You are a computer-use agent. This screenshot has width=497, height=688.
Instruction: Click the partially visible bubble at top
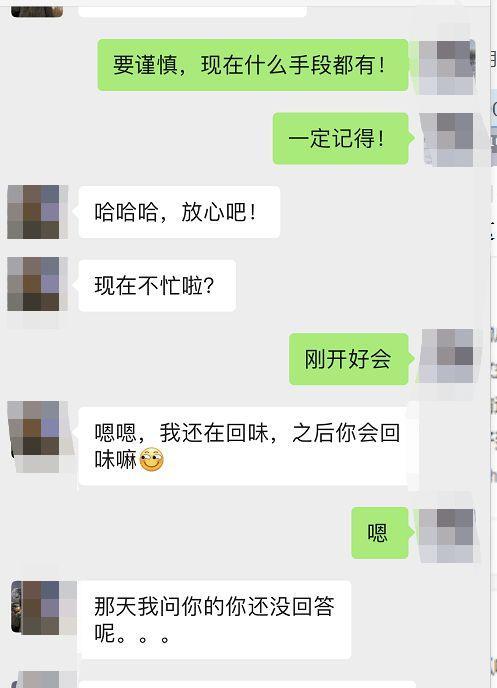pos(192,8)
